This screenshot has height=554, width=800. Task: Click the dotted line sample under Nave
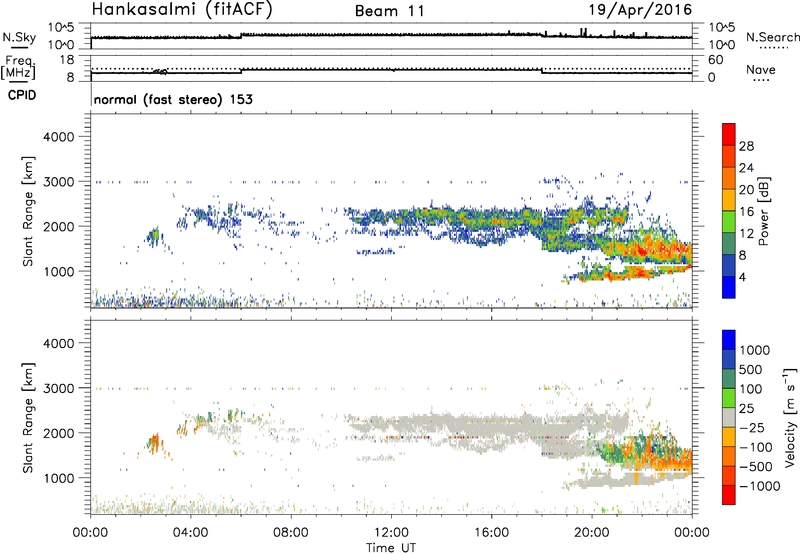(761, 80)
